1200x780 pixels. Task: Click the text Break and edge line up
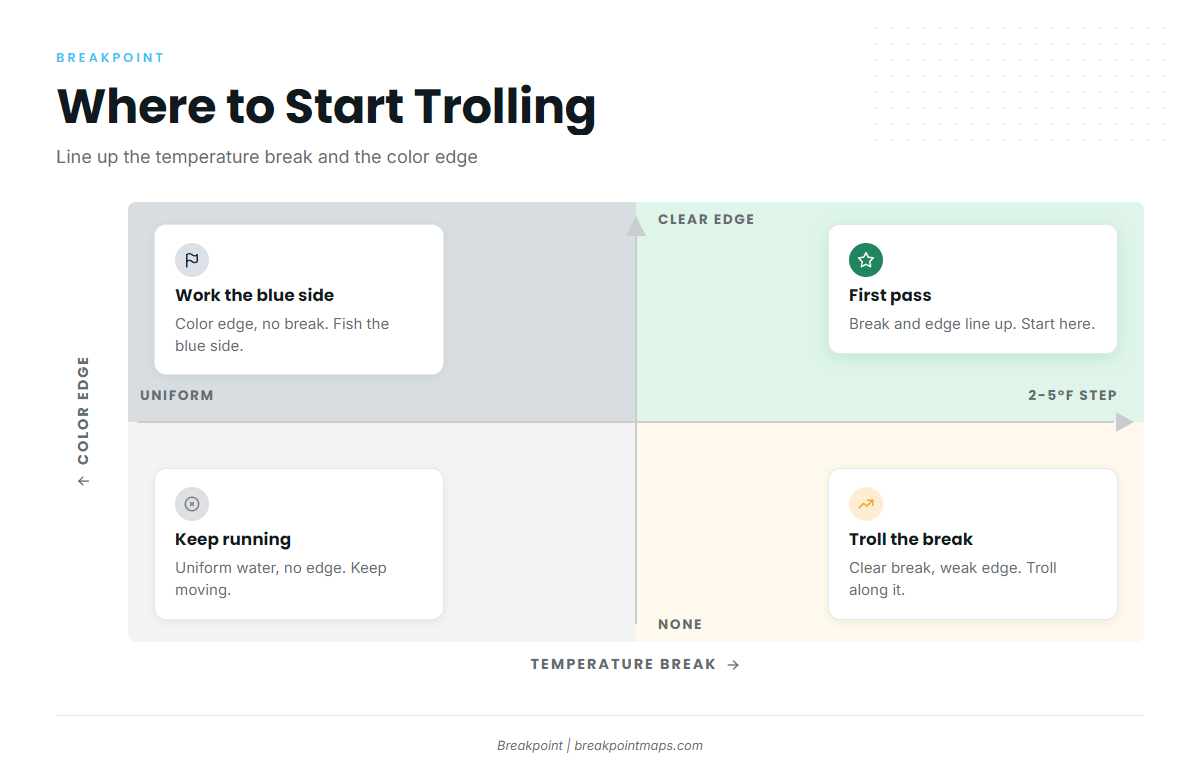(933, 324)
